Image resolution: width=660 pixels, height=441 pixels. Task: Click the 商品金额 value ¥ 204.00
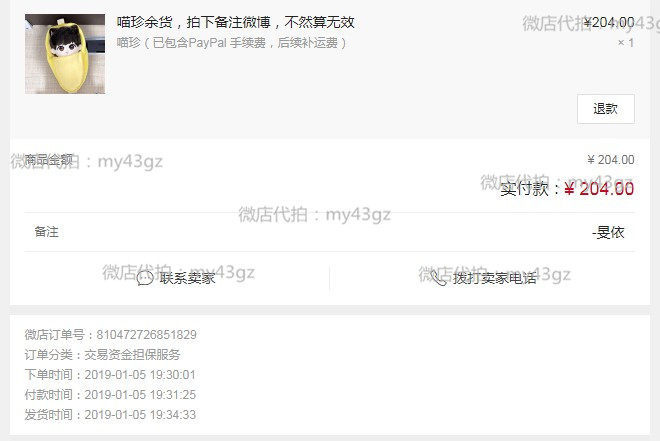(x=611, y=160)
